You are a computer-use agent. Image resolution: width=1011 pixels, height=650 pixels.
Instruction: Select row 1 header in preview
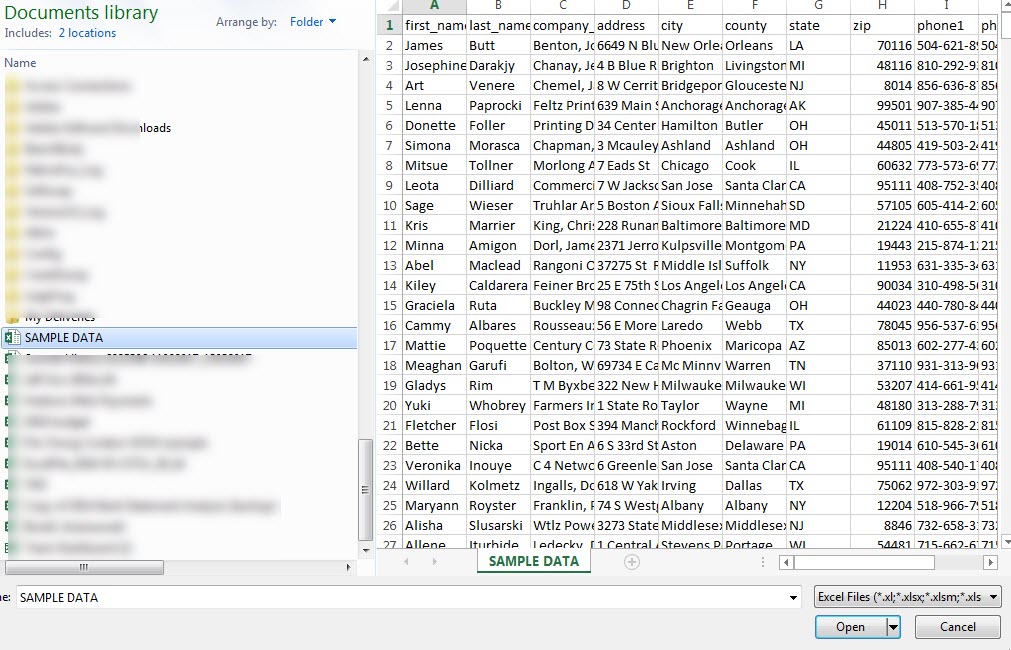point(389,26)
